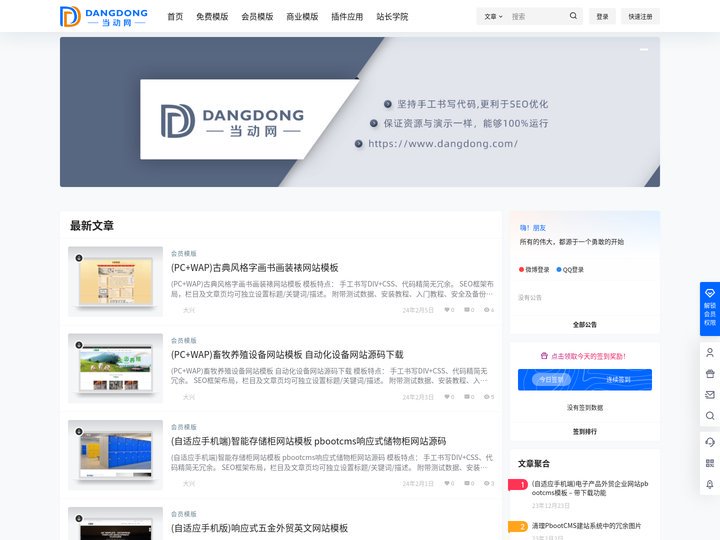
Task: Open article (自适应手机版)响应式五金外贸英文网站模板
Action: pos(259,528)
